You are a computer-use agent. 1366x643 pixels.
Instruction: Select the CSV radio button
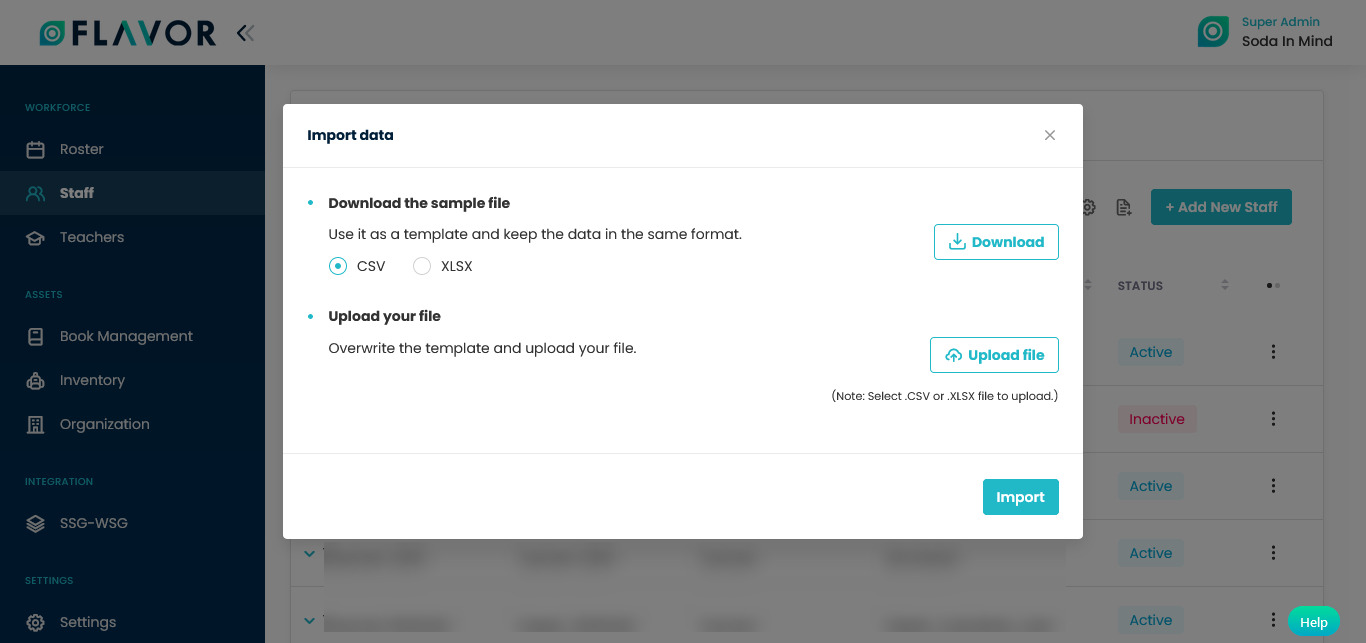(338, 266)
